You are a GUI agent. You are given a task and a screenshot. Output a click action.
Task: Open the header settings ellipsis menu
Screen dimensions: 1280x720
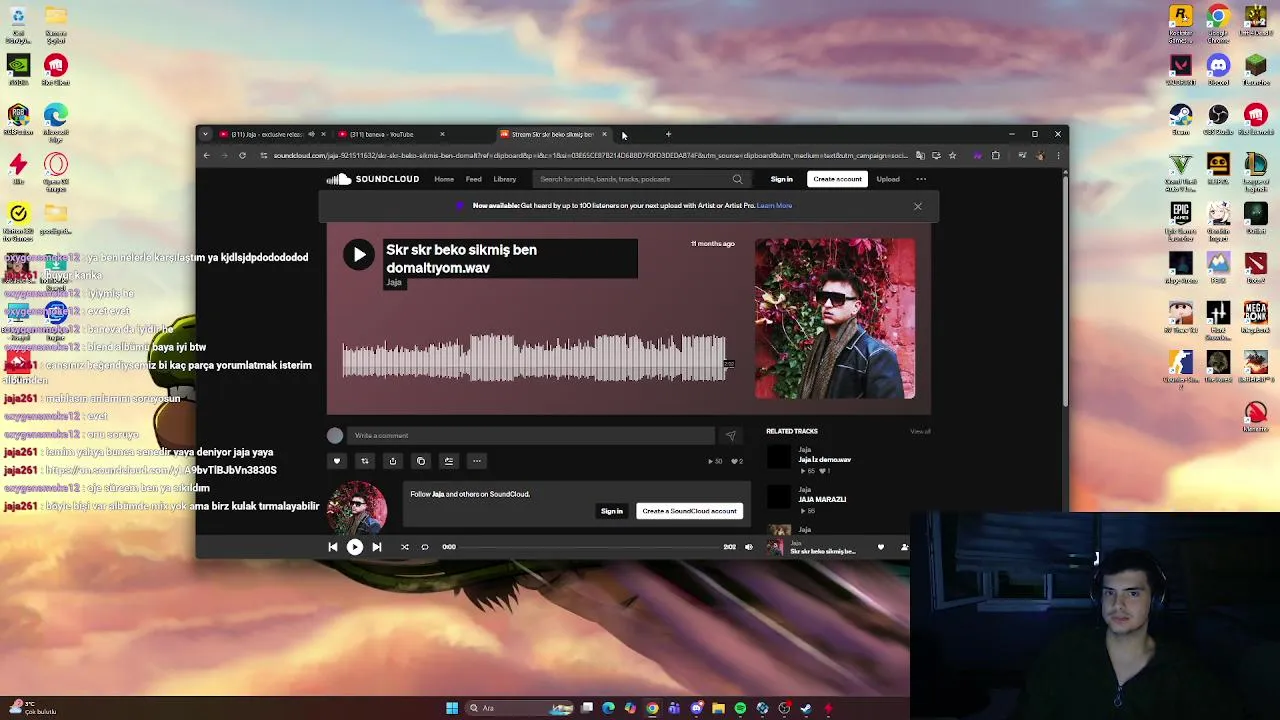[x=921, y=179]
